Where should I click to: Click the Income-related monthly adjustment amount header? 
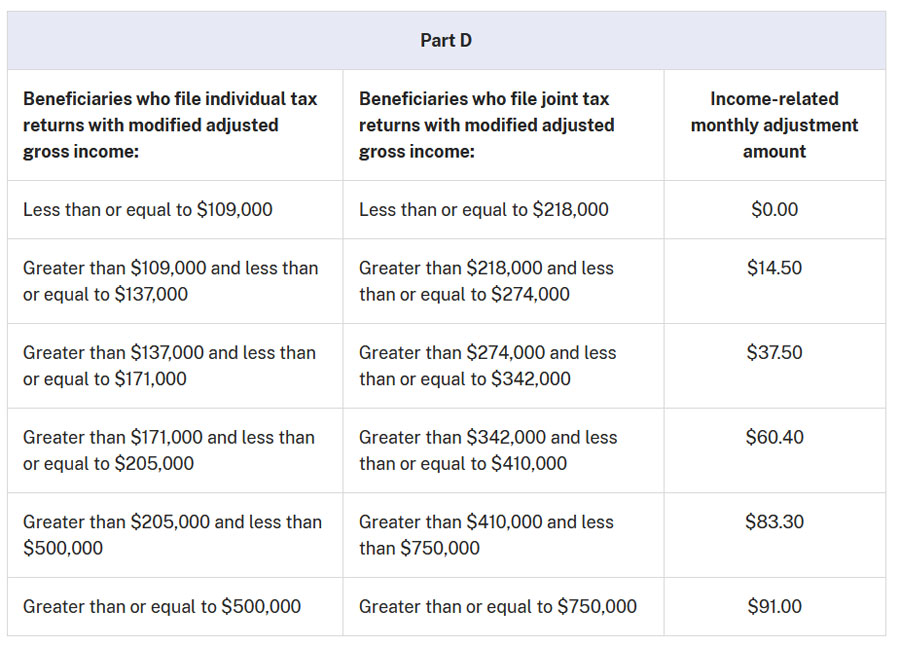774,125
